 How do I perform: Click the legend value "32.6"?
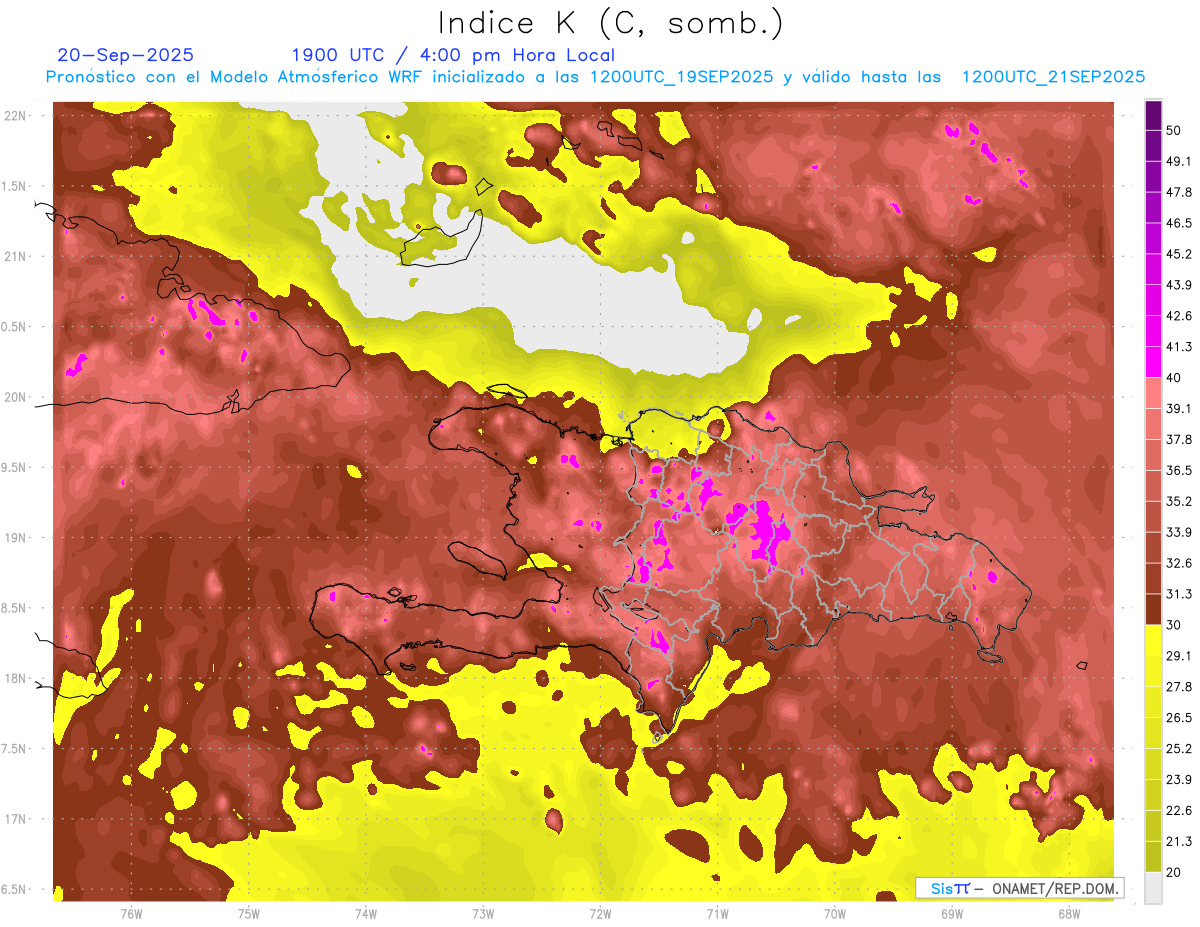point(1178,563)
